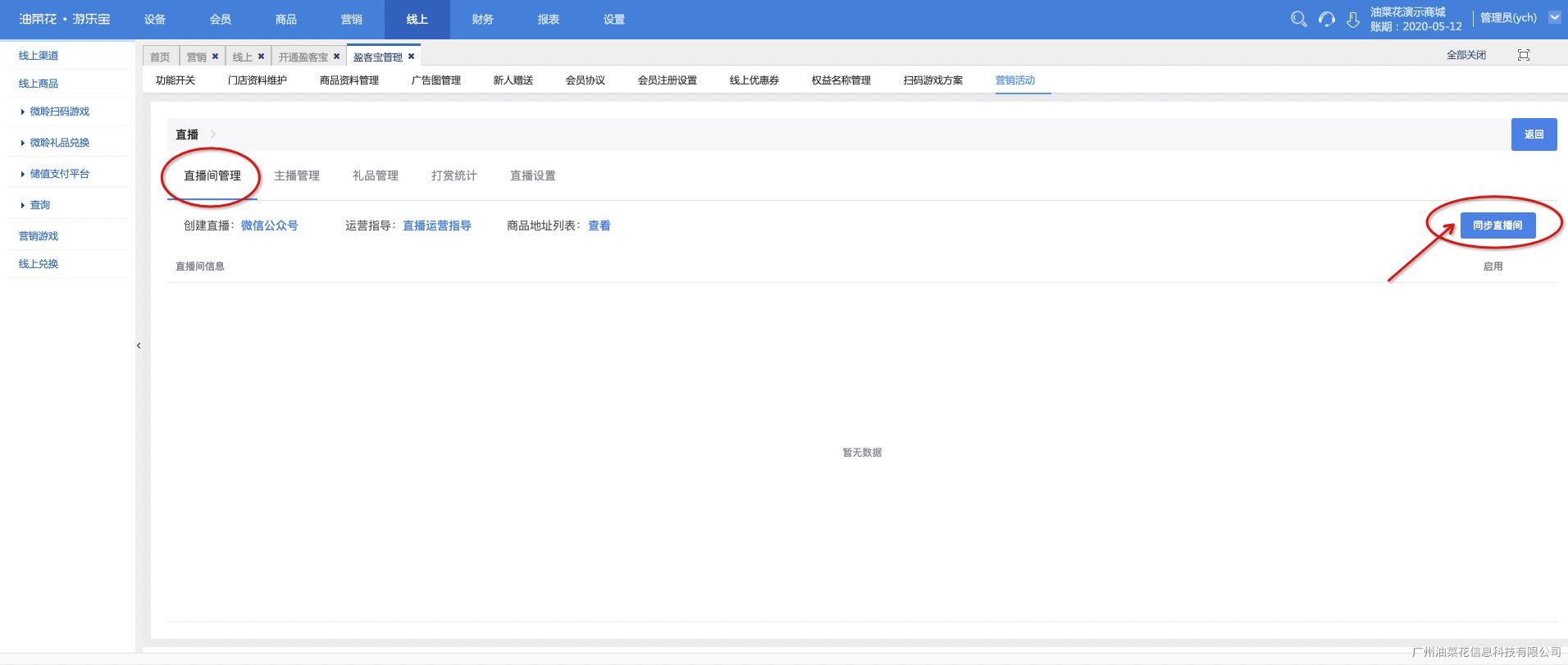
Task: Switch to the 开通盈客宝 page tab
Action: [x=303, y=57]
